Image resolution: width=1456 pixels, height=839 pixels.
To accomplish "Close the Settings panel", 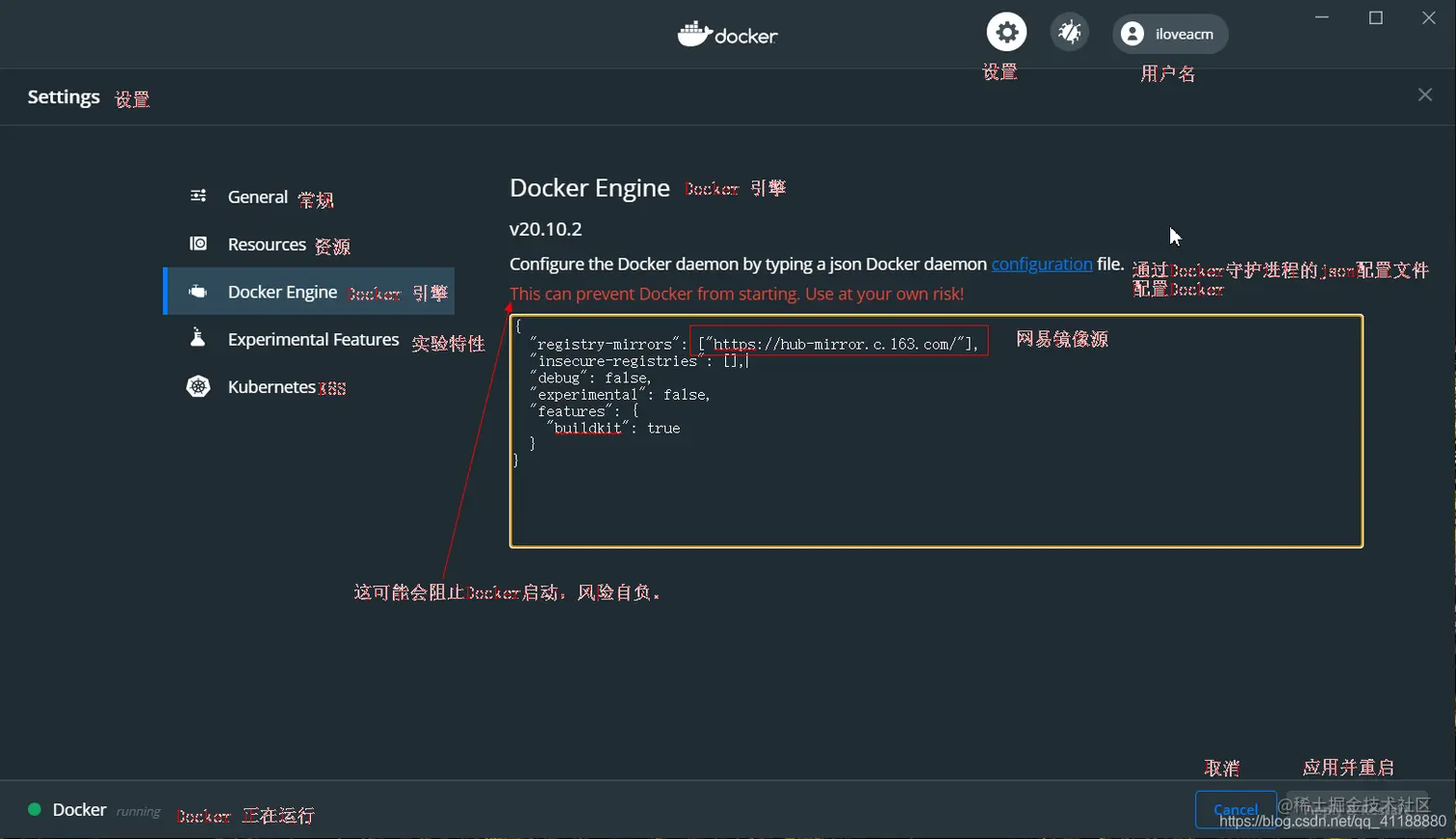I will click(1425, 94).
